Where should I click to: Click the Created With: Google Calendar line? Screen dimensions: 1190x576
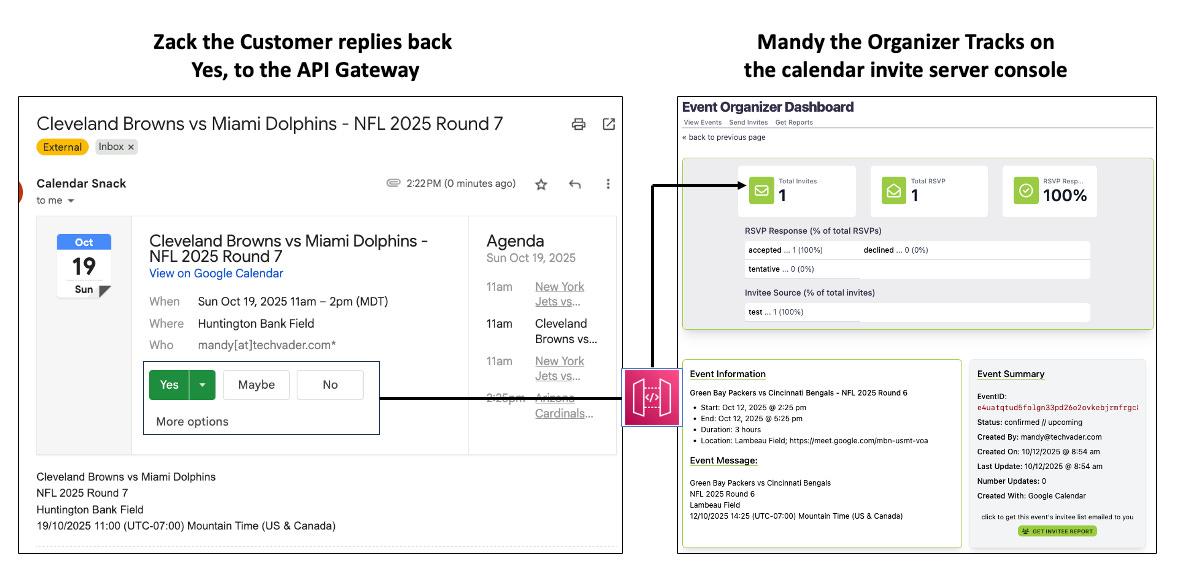(1031, 496)
